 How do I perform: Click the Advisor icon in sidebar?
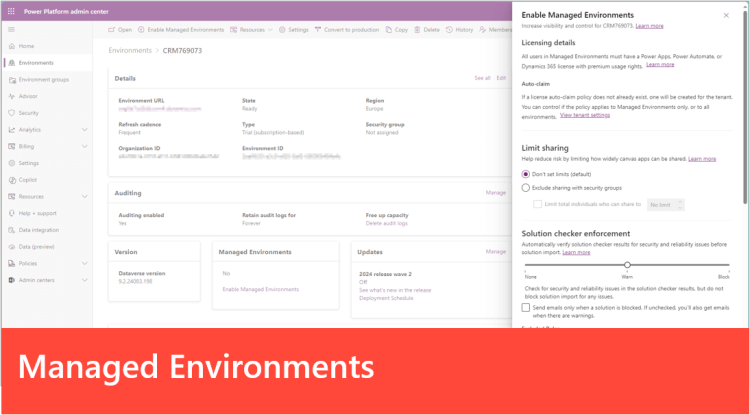(12, 97)
